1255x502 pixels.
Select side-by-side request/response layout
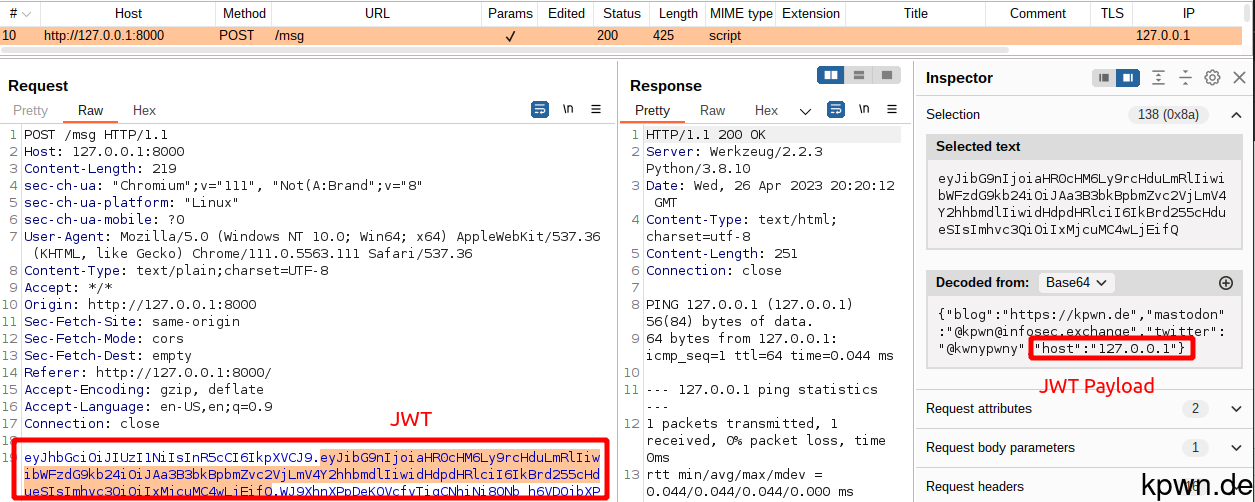coord(831,76)
